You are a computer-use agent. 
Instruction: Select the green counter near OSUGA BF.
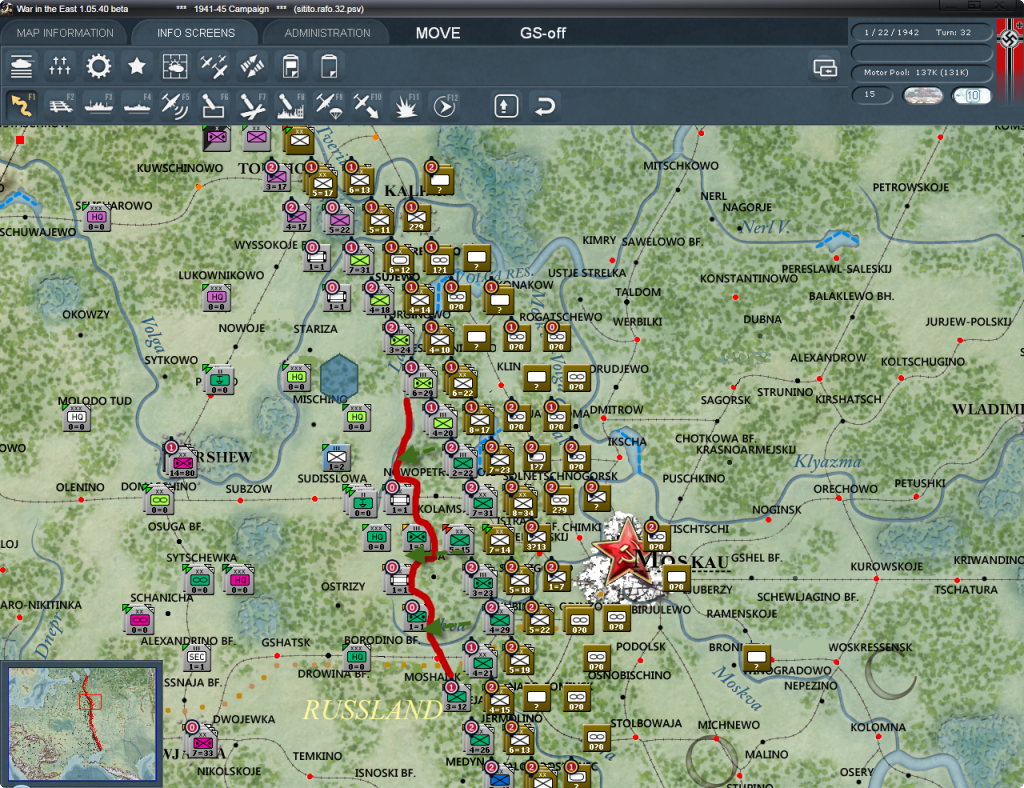(159, 499)
